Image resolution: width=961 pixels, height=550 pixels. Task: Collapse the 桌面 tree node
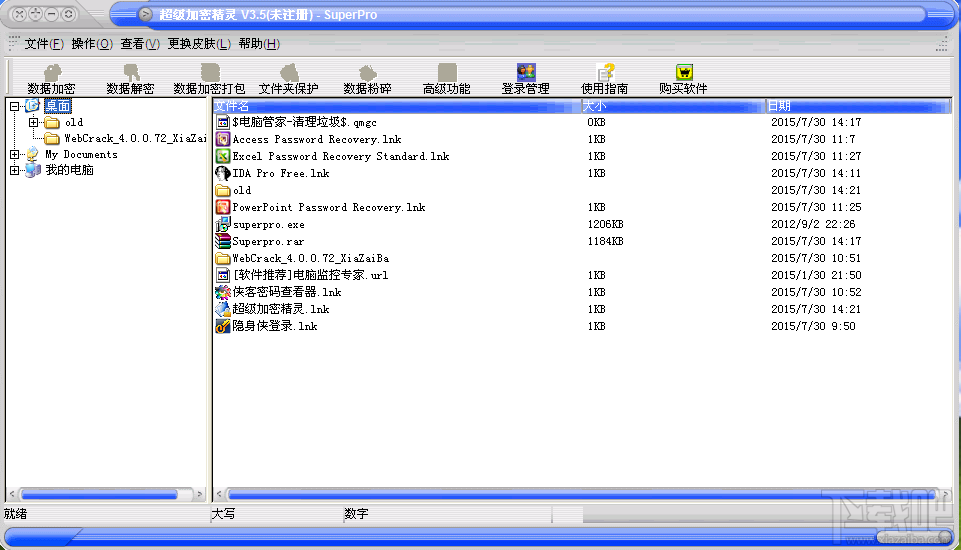click(15, 106)
